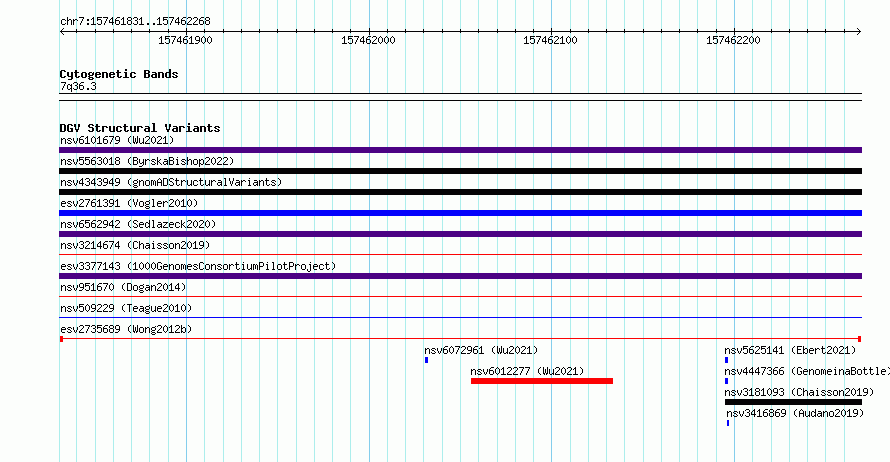Select nsv6012277 (Wu2021) label
Screen dimensions: 890x462
click(527, 371)
